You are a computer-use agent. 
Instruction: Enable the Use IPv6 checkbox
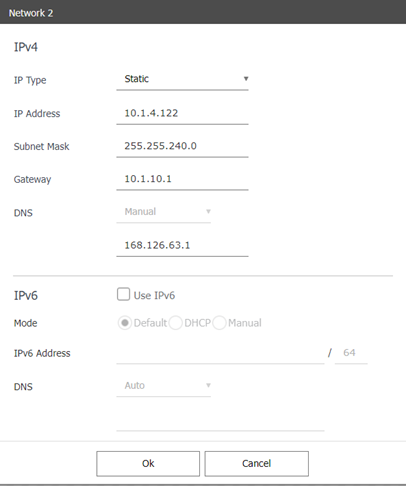click(x=123, y=295)
